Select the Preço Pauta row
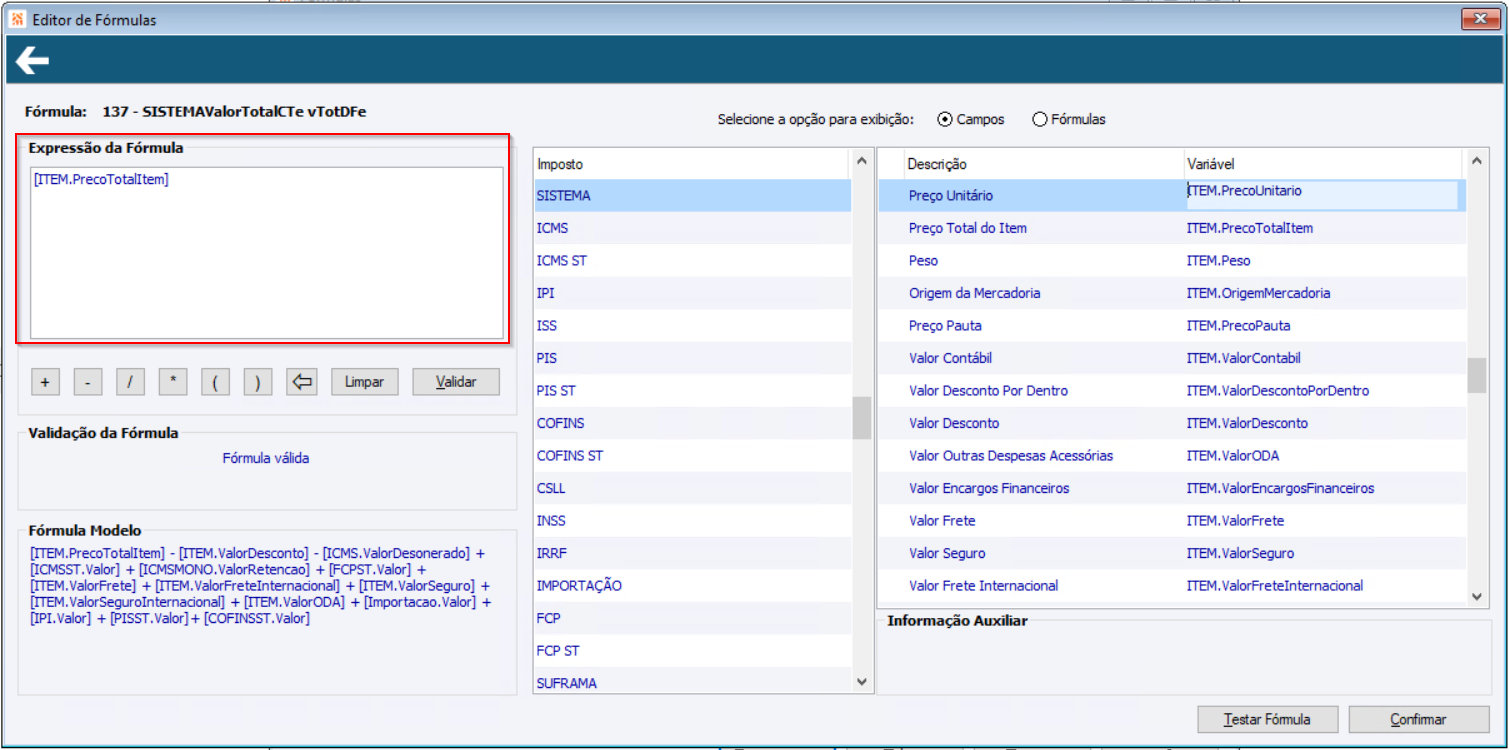The image size is (1509, 750). 1170,326
